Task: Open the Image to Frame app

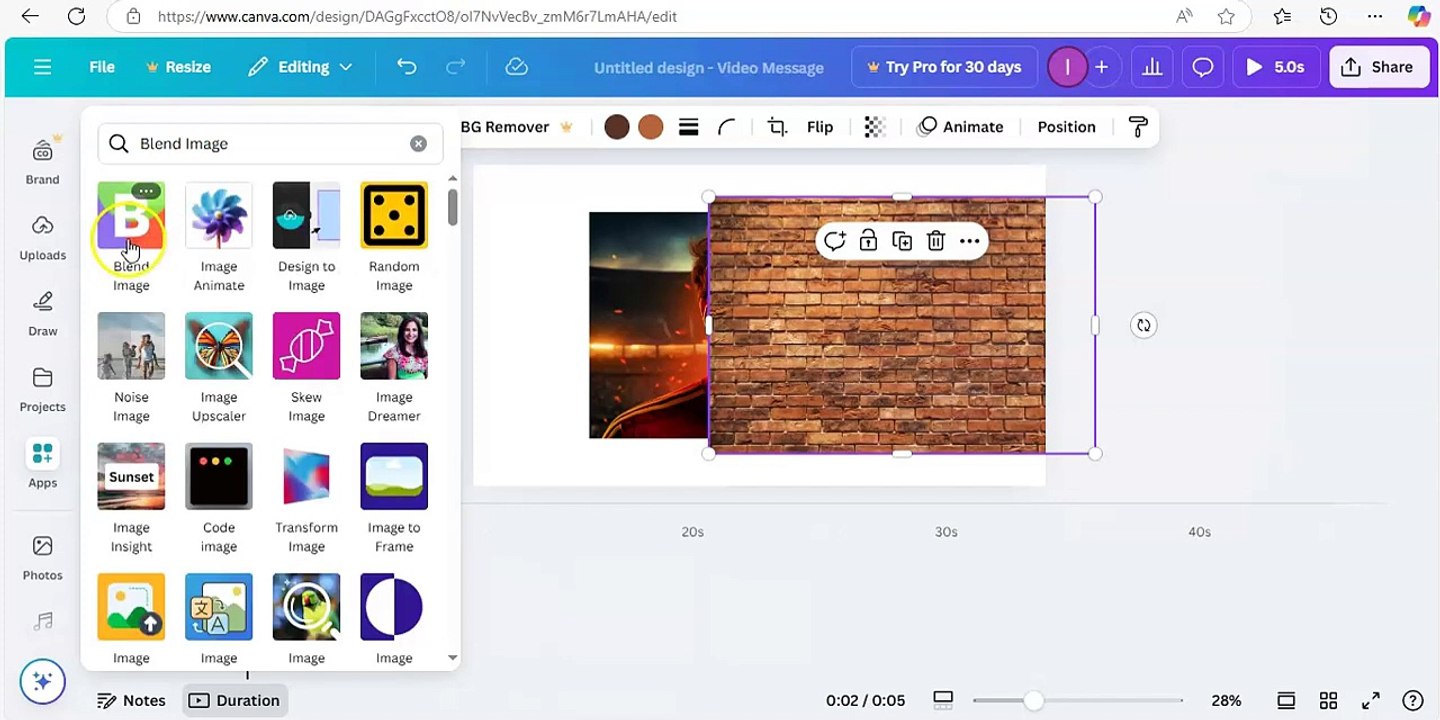Action: pyautogui.click(x=394, y=499)
